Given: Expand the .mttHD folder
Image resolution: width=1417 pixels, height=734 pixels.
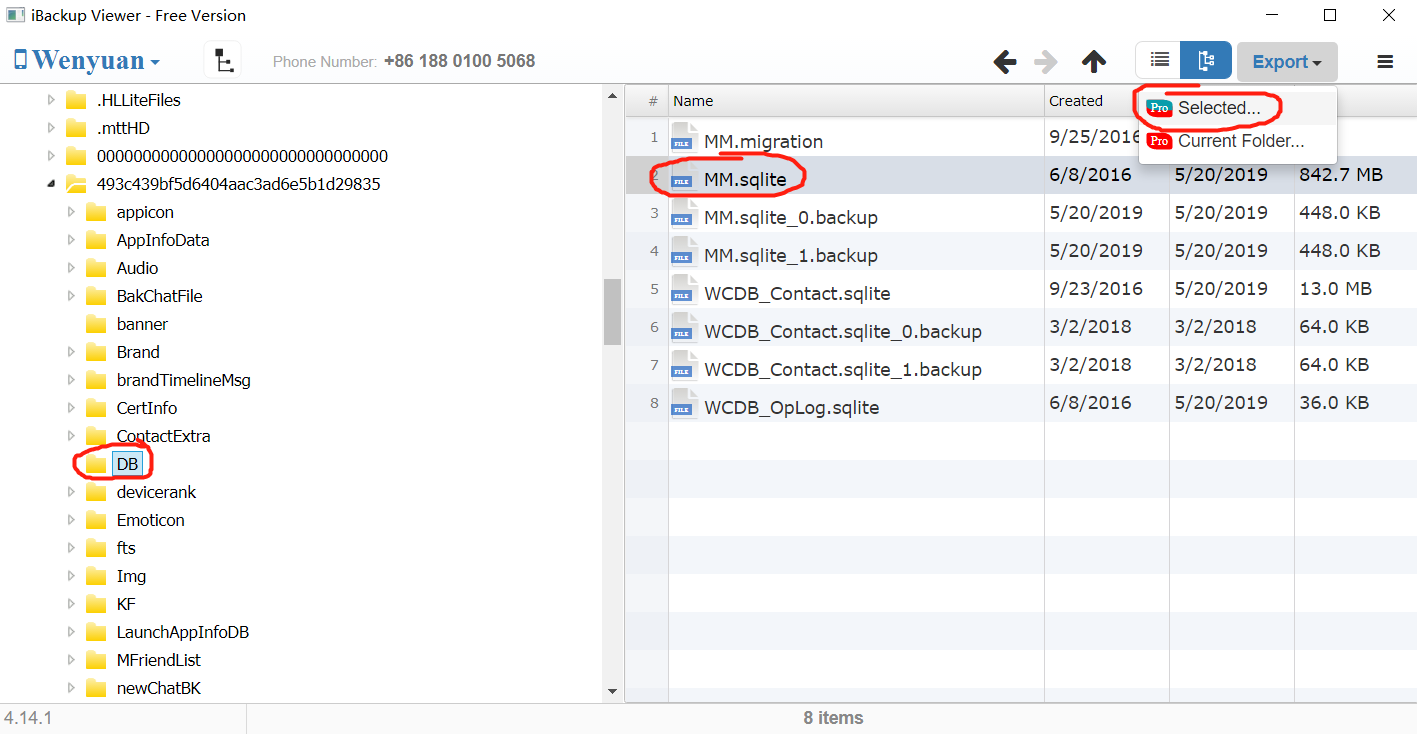Looking at the screenshot, I should 52,128.
